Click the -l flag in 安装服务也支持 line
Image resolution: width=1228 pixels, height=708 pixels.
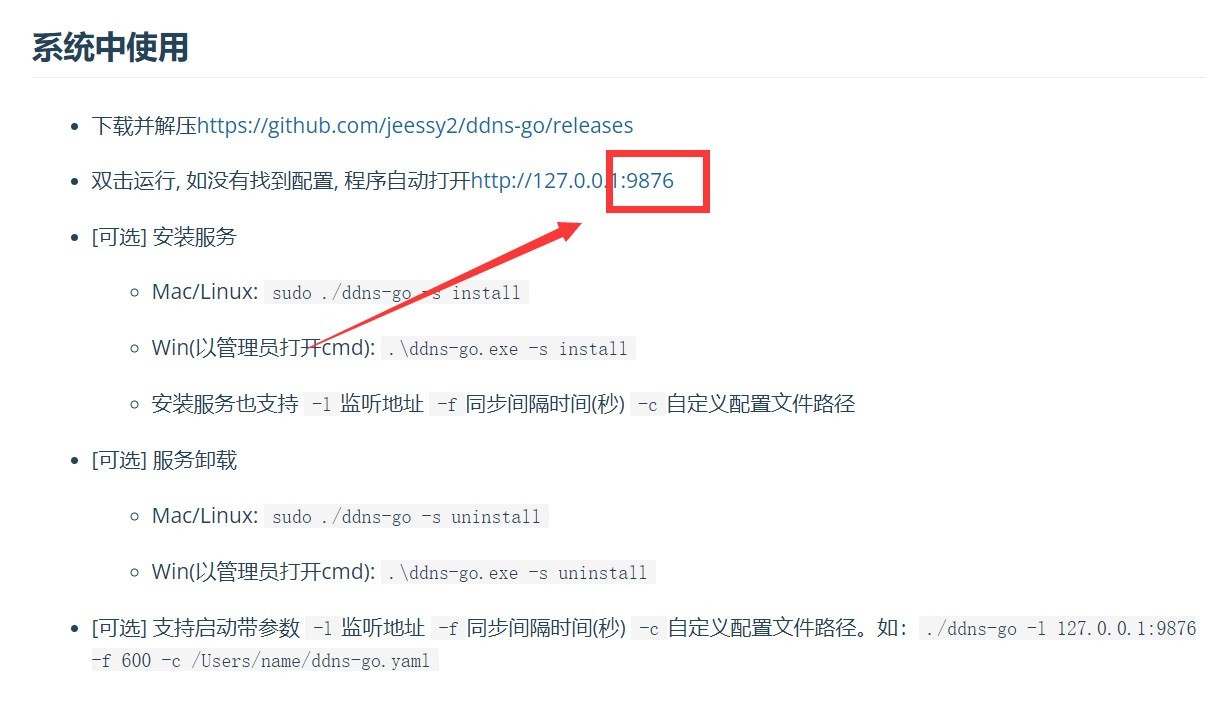click(320, 405)
